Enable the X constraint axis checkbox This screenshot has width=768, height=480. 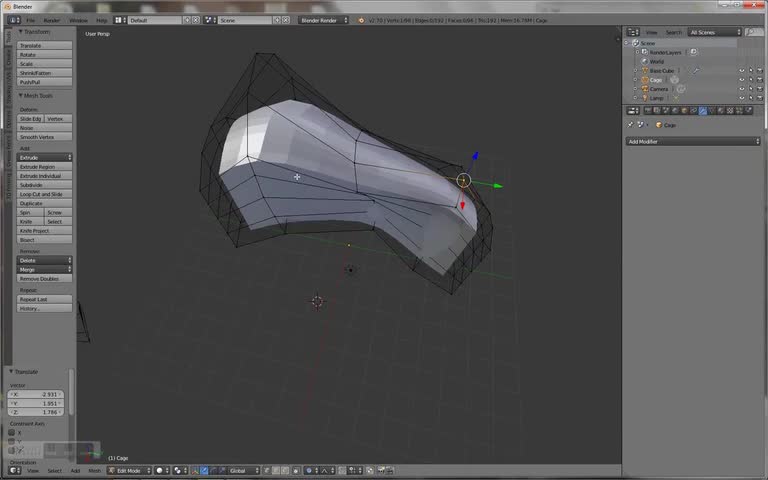[x=12, y=432]
